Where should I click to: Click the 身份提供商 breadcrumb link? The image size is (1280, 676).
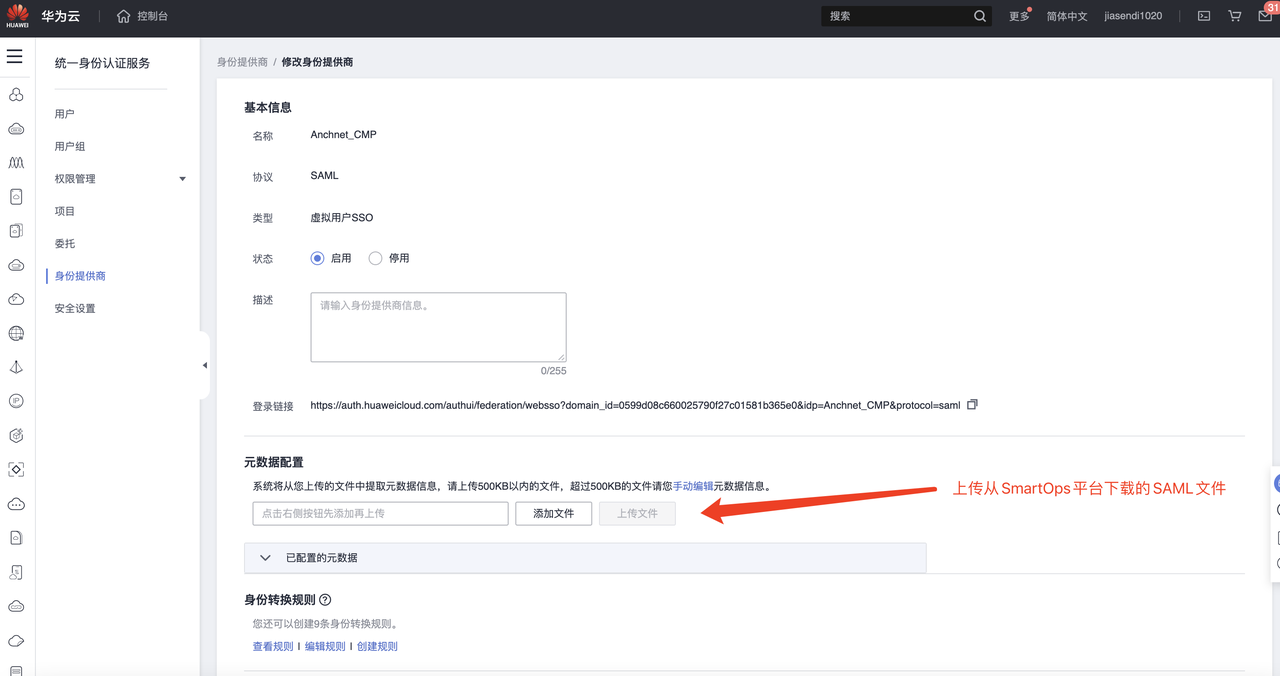[x=242, y=62]
